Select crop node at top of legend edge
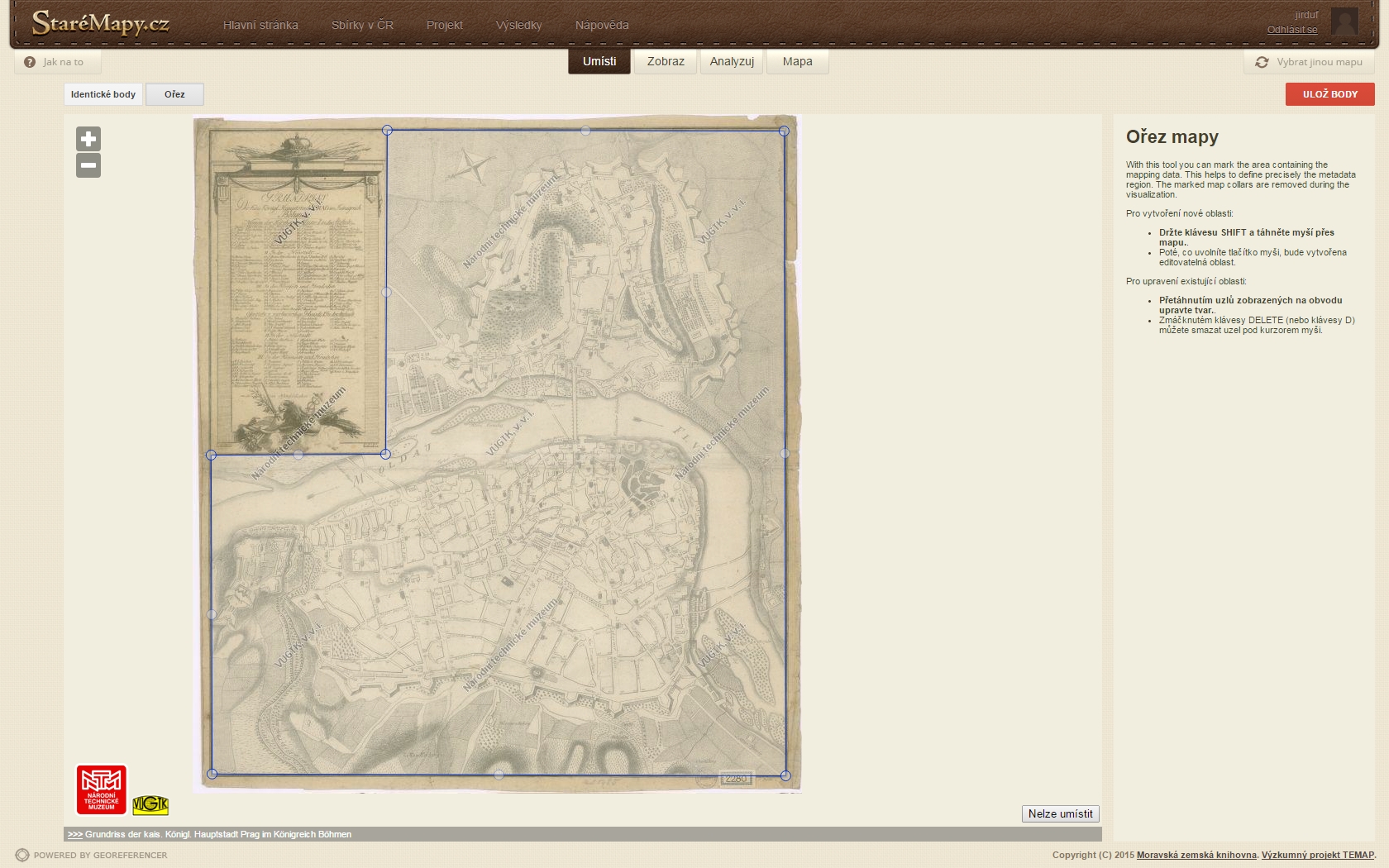The width and height of the screenshot is (1389, 868). (387, 130)
